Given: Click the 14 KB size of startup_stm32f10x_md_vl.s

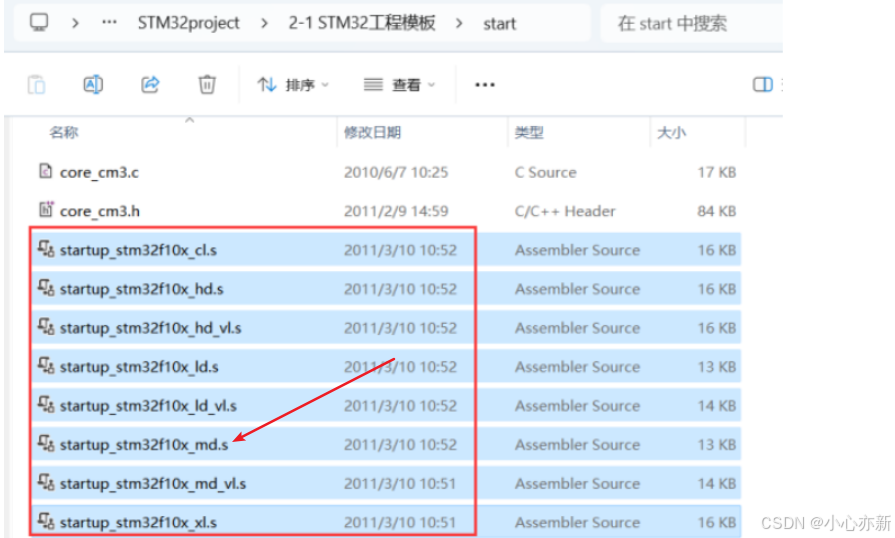Looking at the screenshot, I should coord(717,484).
